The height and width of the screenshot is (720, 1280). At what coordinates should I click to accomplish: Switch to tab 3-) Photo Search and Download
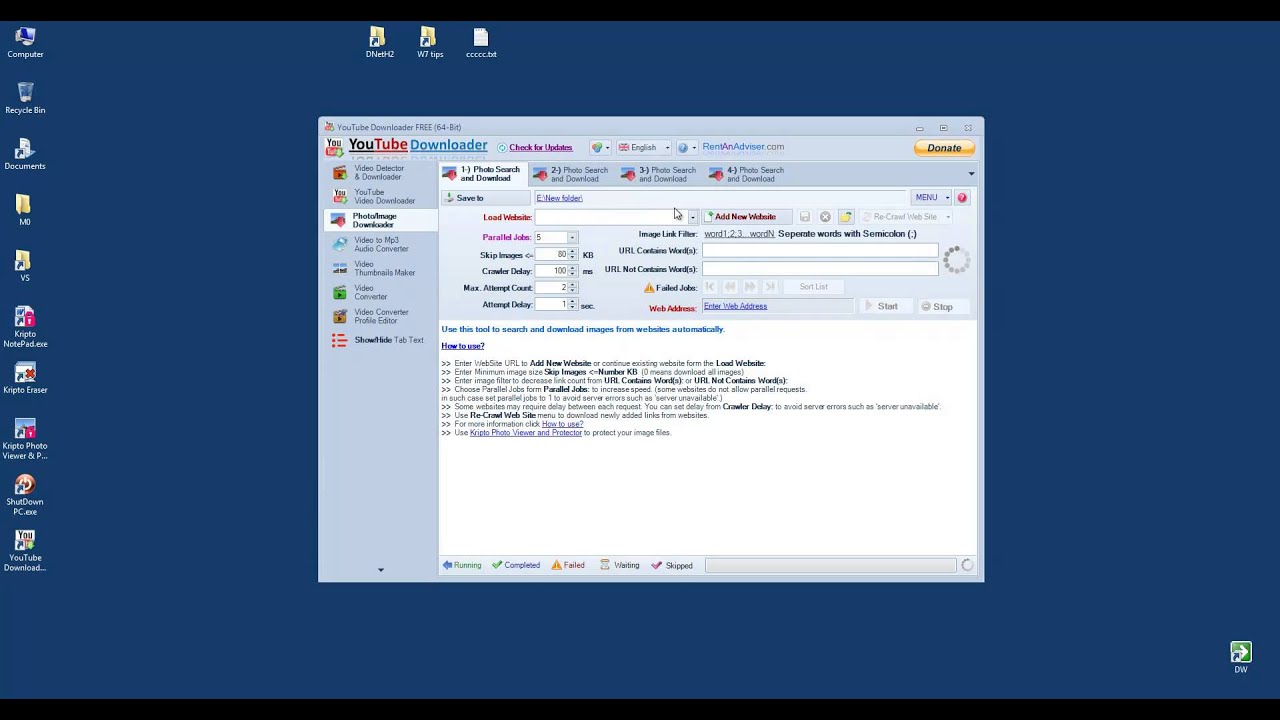[x=659, y=174]
